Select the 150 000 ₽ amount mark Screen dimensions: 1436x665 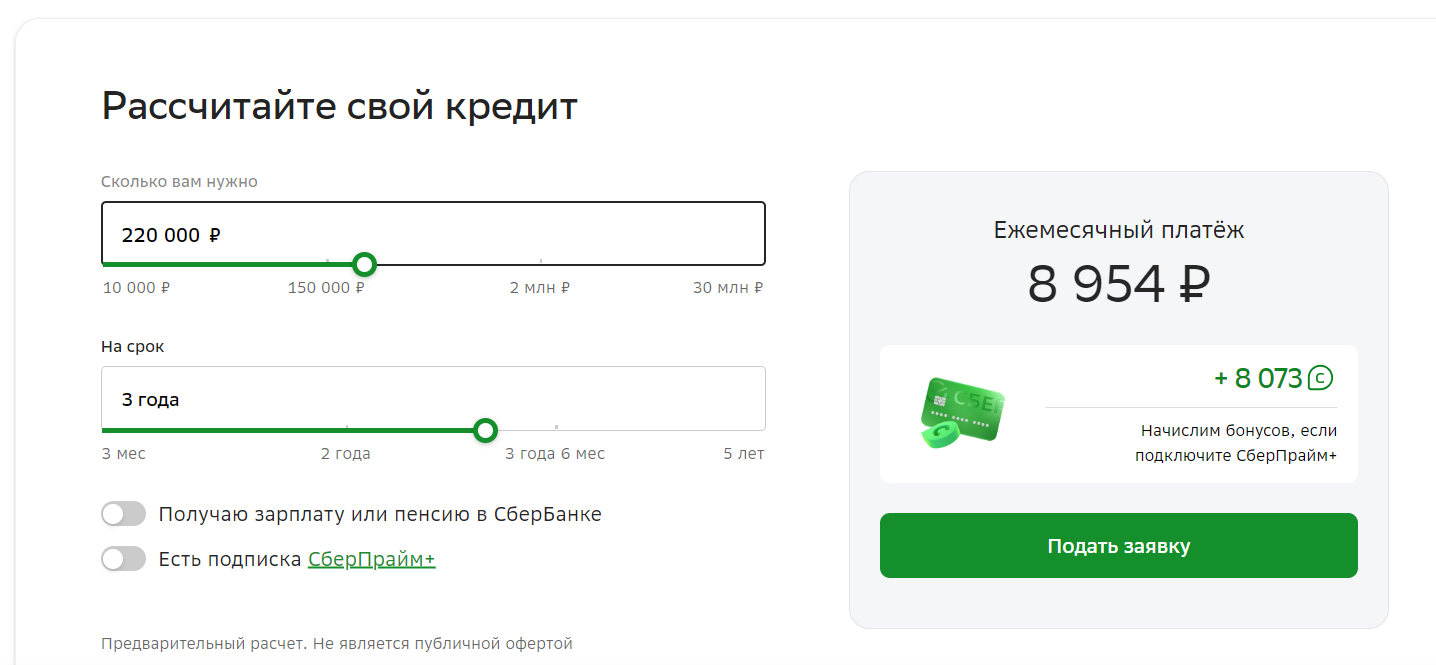(326, 288)
